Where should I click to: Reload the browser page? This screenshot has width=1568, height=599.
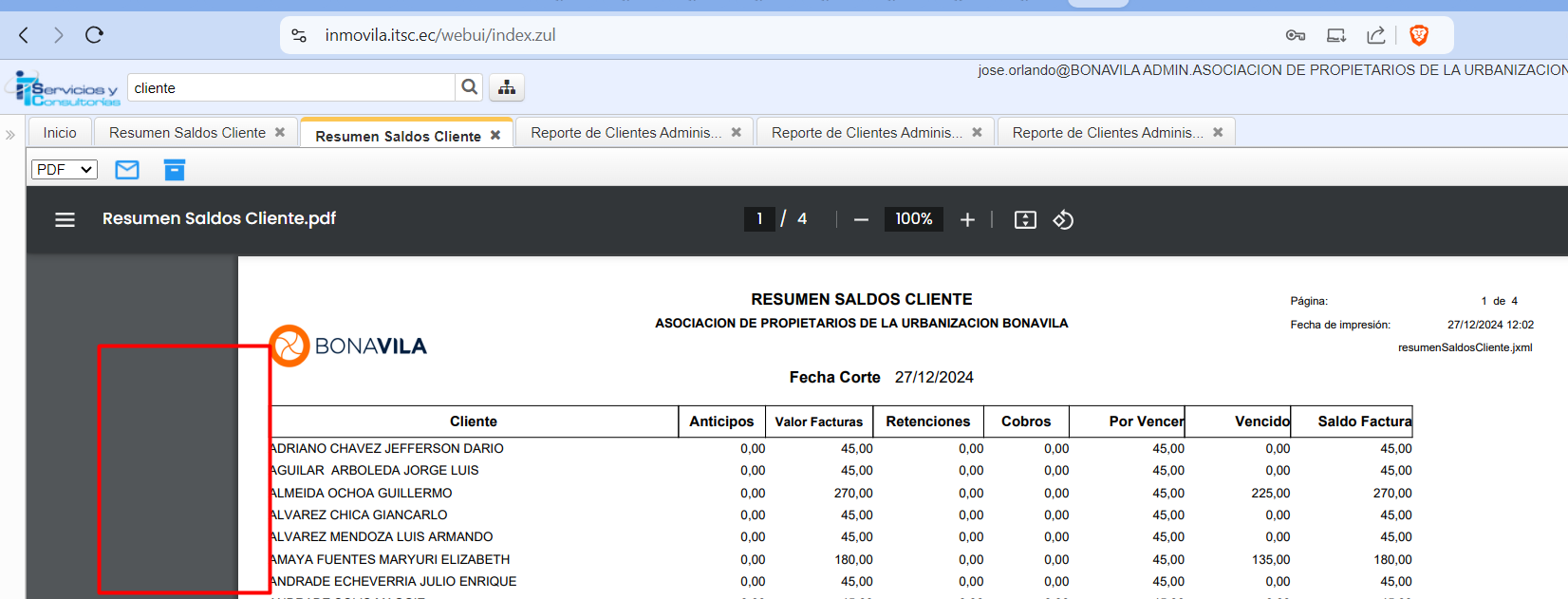pyautogui.click(x=94, y=35)
